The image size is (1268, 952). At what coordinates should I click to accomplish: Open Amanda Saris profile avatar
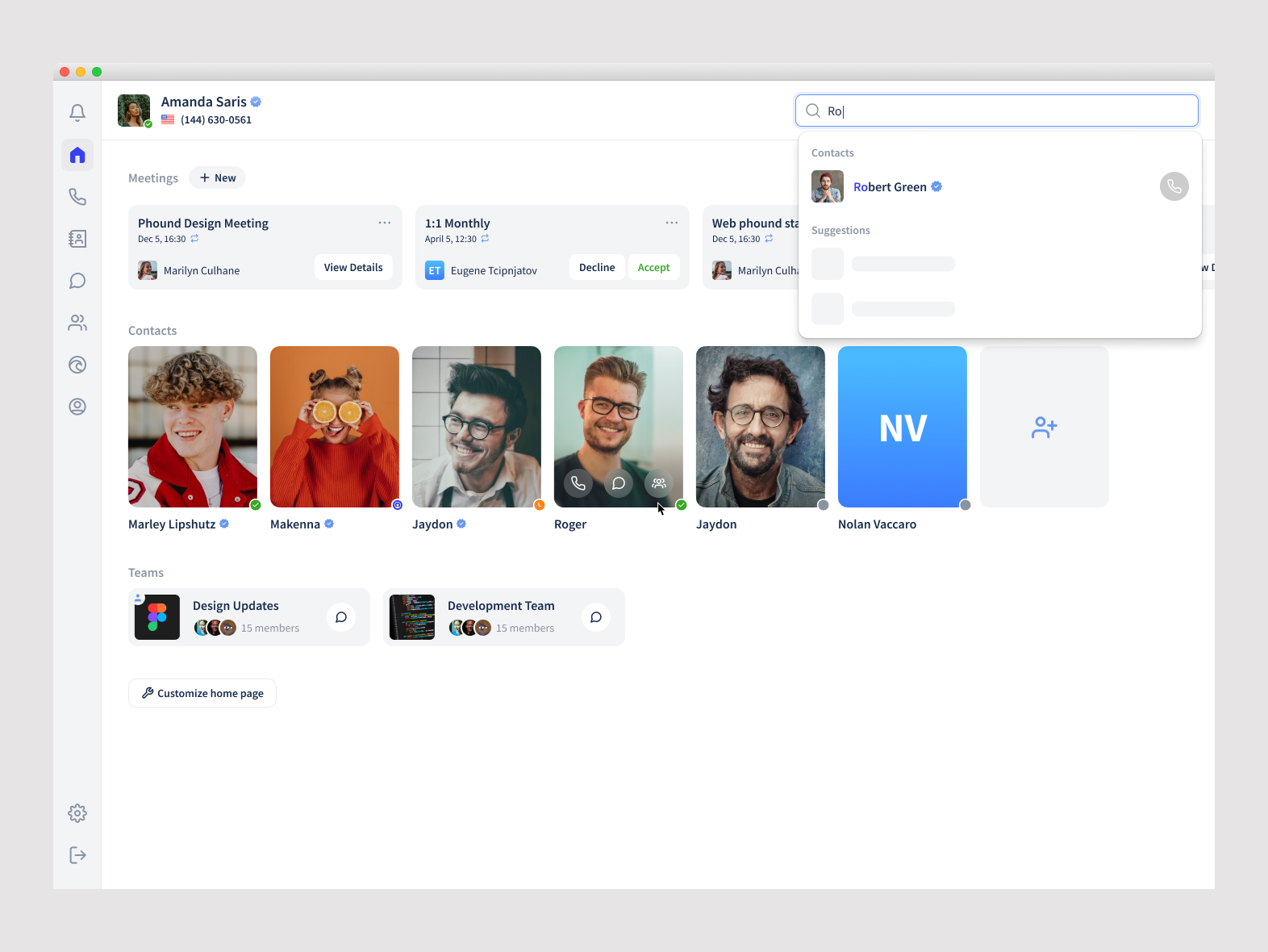coord(134,111)
